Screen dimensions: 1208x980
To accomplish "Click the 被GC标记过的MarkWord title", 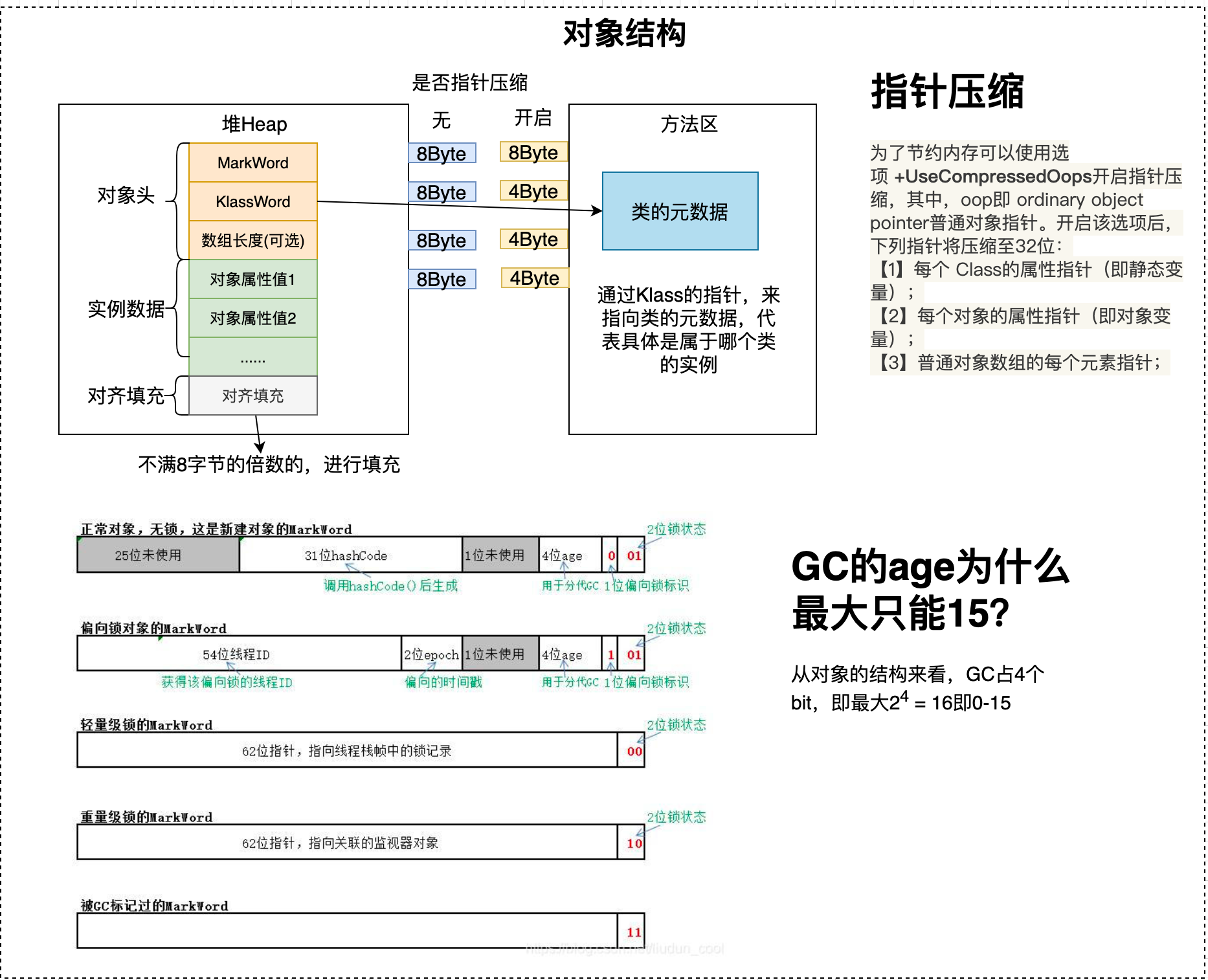I will (x=154, y=906).
